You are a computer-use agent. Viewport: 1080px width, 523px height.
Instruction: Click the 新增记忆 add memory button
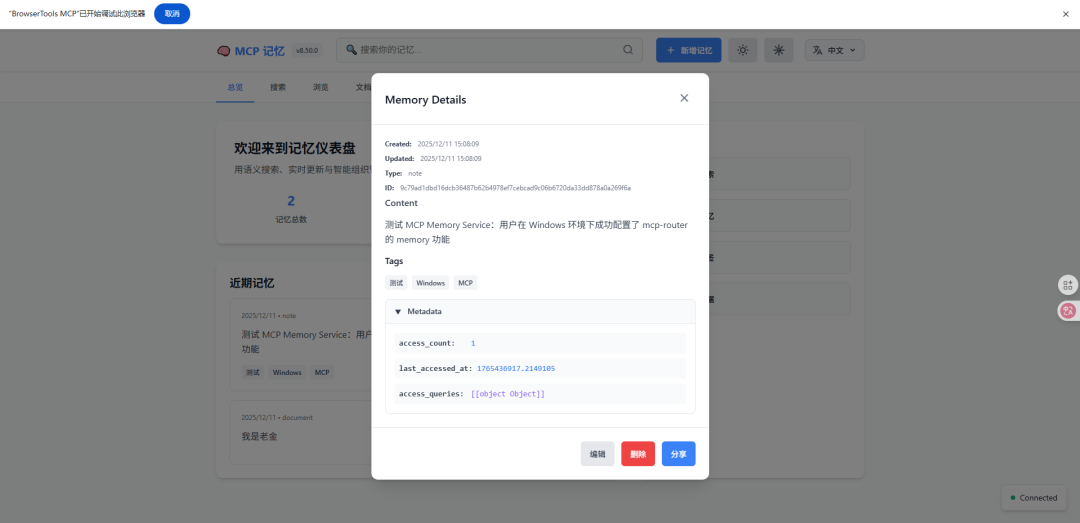(x=688, y=50)
